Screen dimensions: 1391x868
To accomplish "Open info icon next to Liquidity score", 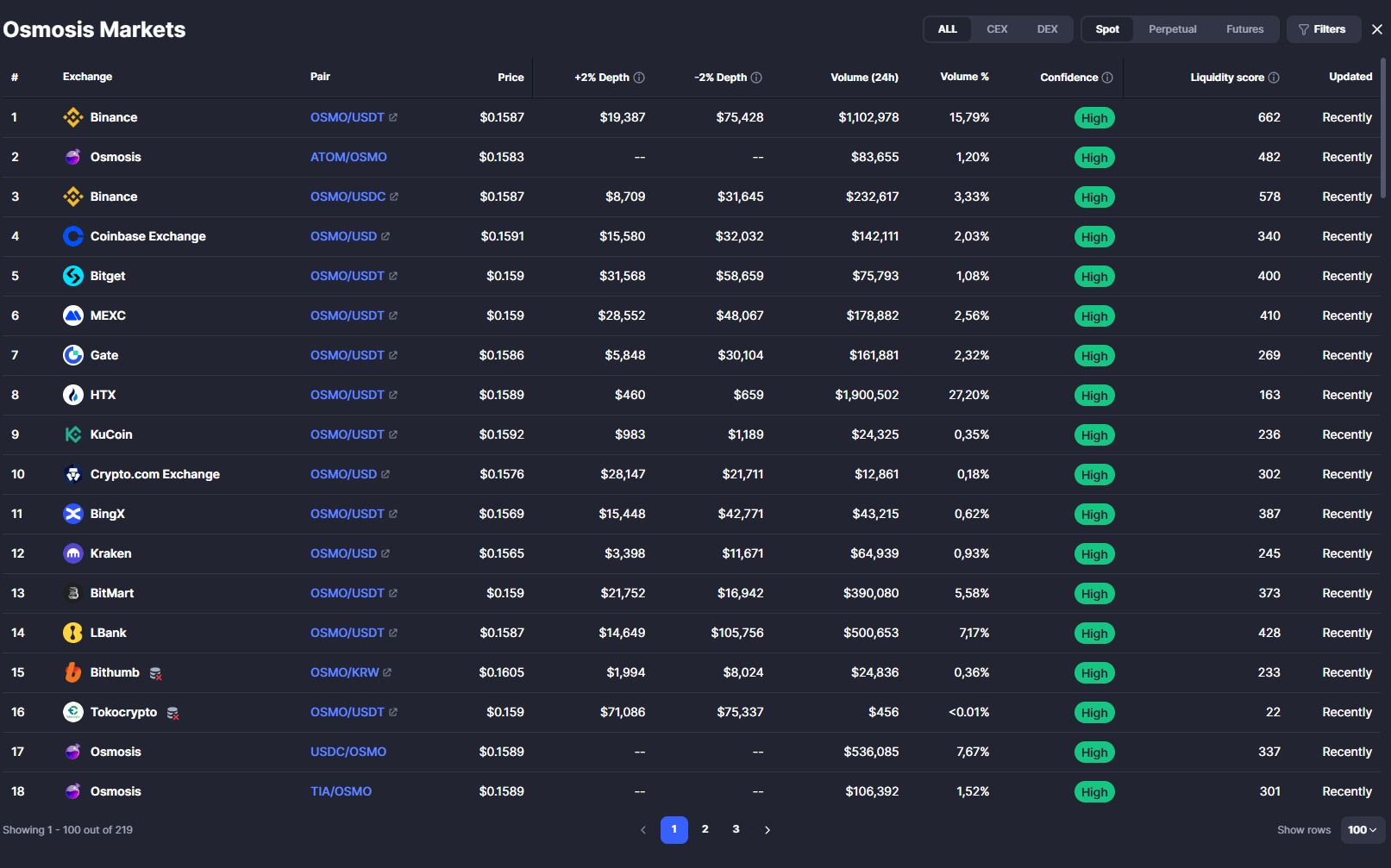I will 1274,78.
